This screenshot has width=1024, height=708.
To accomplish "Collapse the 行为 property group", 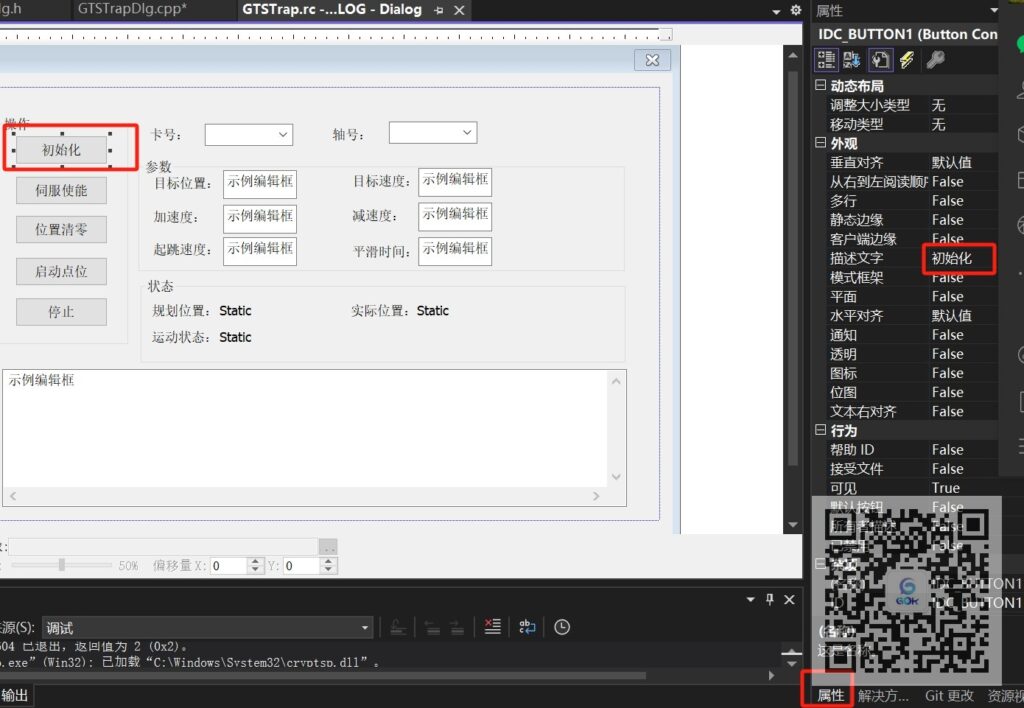I will point(820,430).
